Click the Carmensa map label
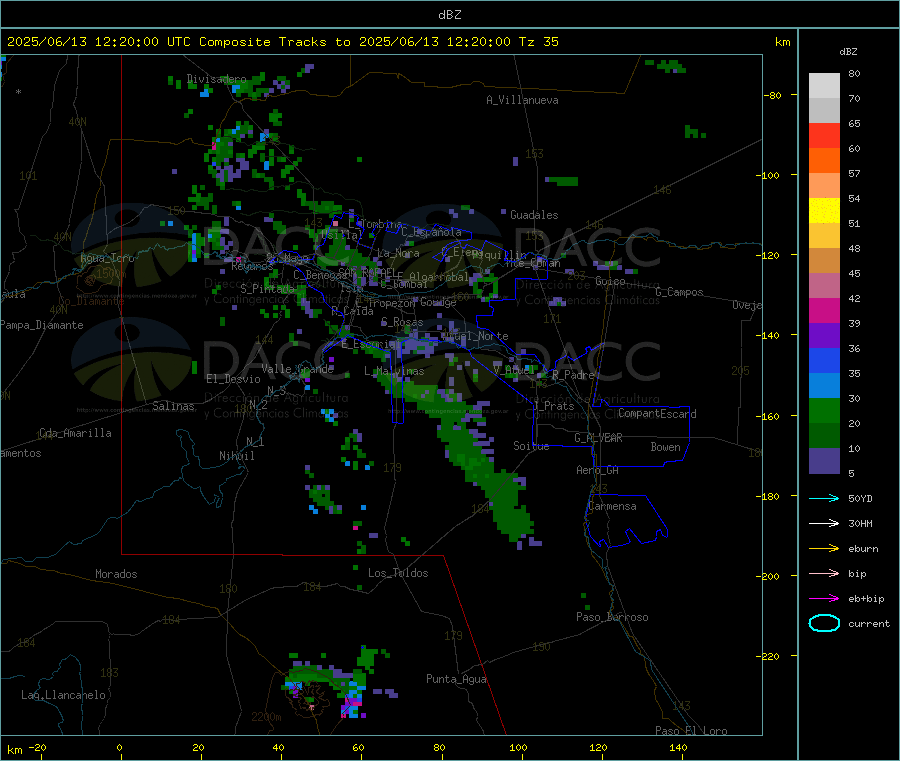The image size is (900, 761). 612,506
